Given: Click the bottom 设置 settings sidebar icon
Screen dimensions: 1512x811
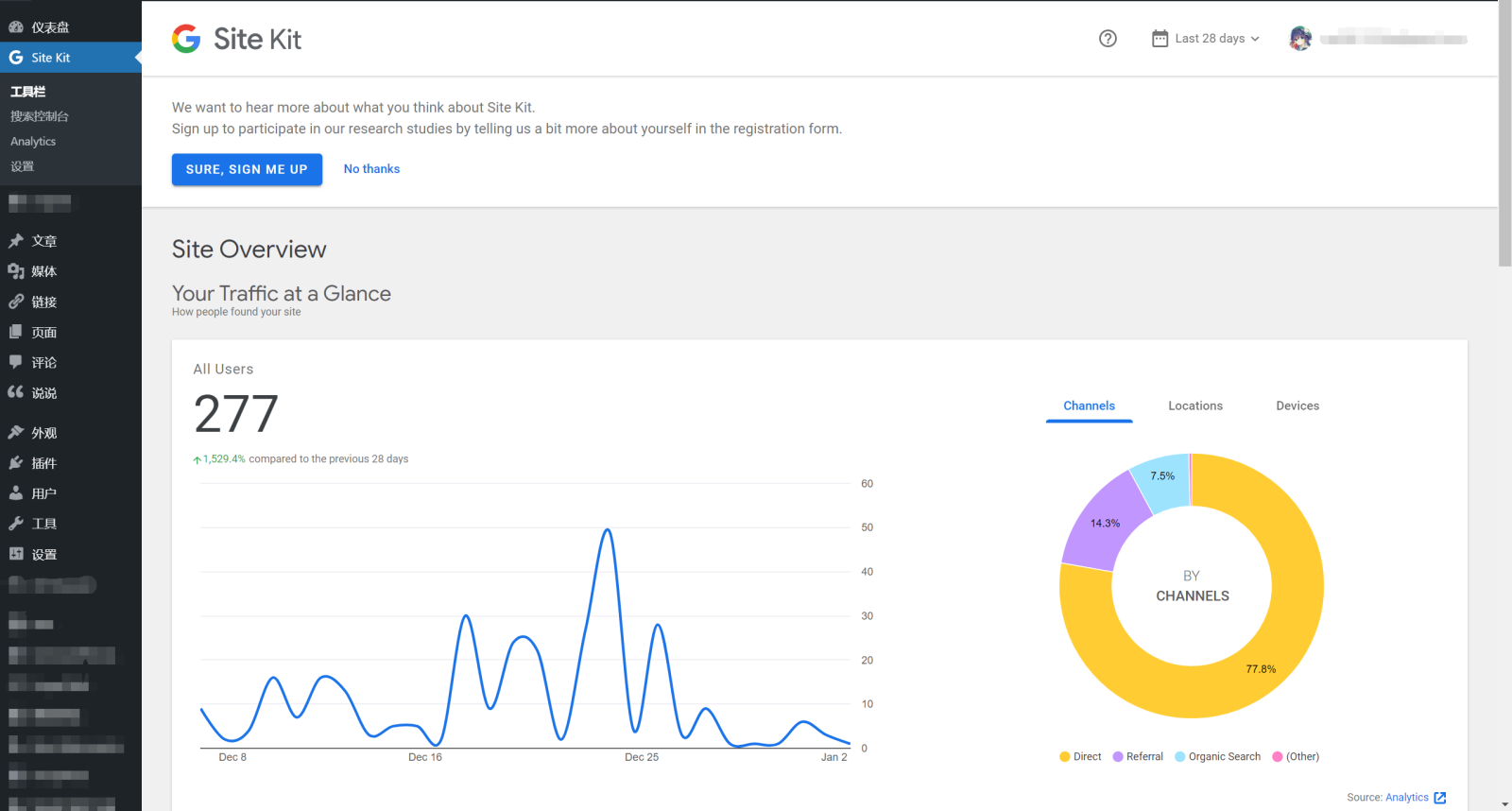Looking at the screenshot, I should coord(16,554).
